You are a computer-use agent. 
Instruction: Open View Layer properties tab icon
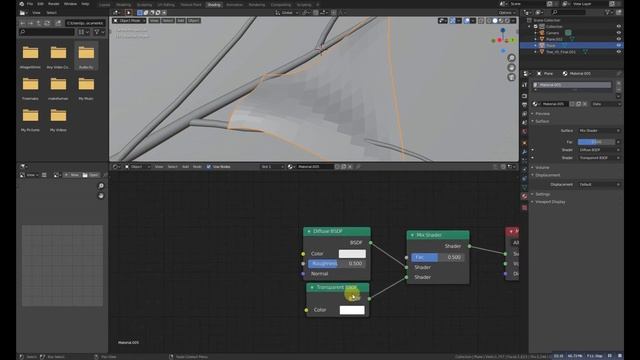point(524,114)
